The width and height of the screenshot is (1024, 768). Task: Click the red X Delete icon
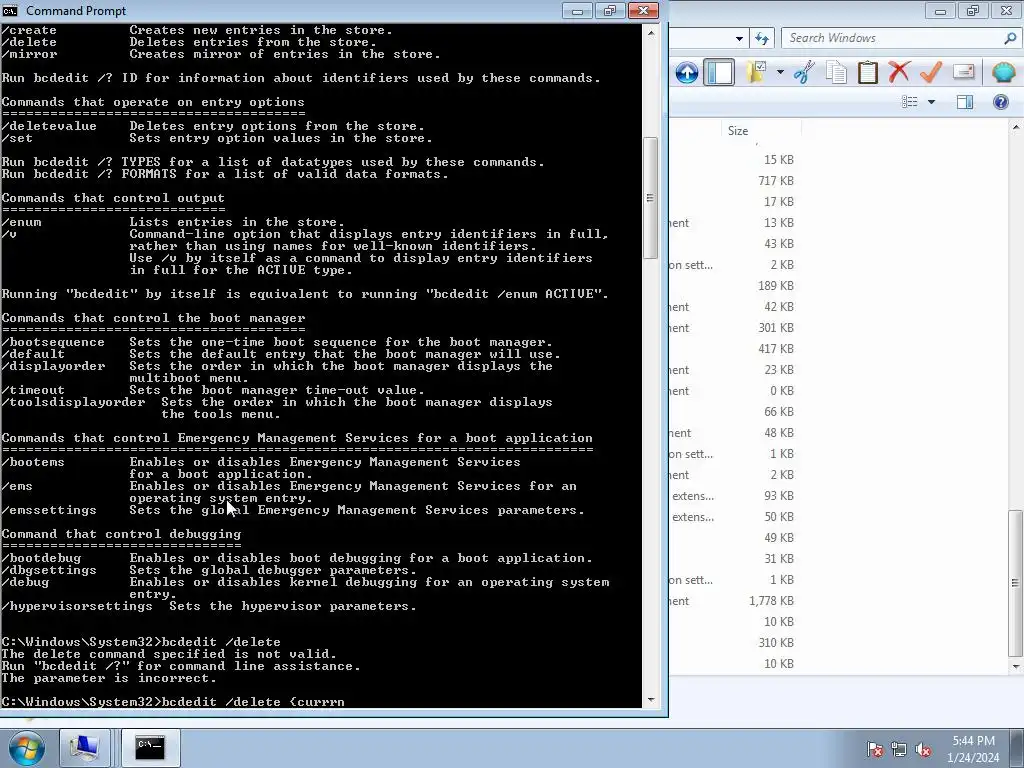899,71
